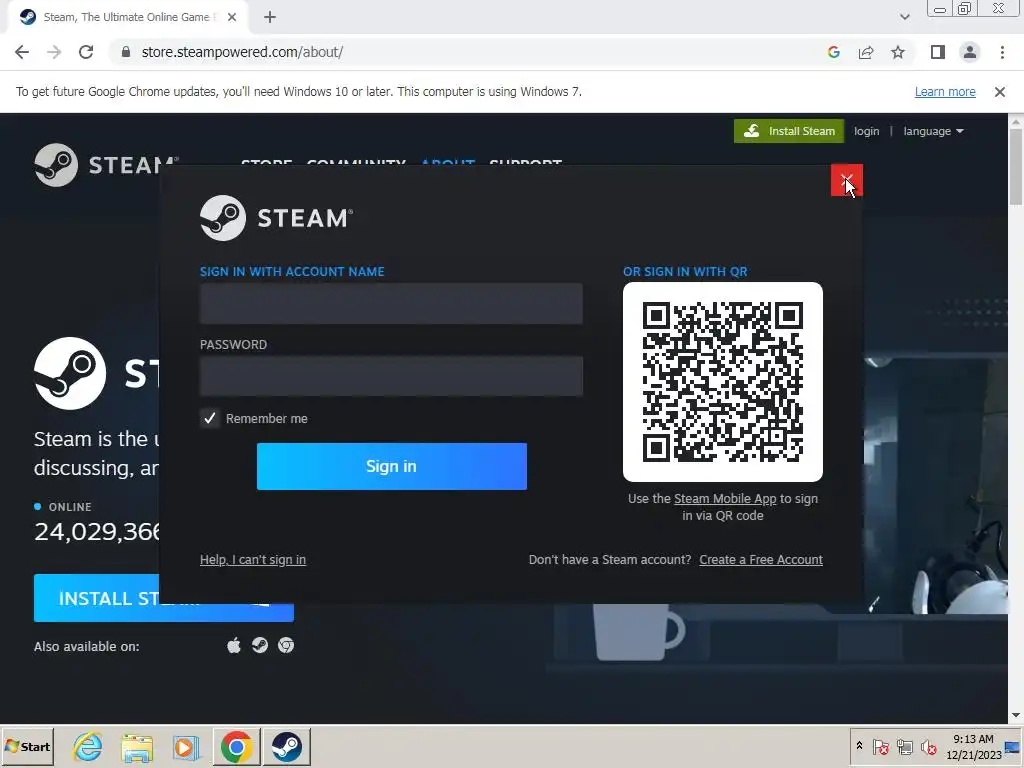Image resolution: width=1024 pixels, height=768 pixels.
Task: Close the Steam browser tab
Action: 232,18
